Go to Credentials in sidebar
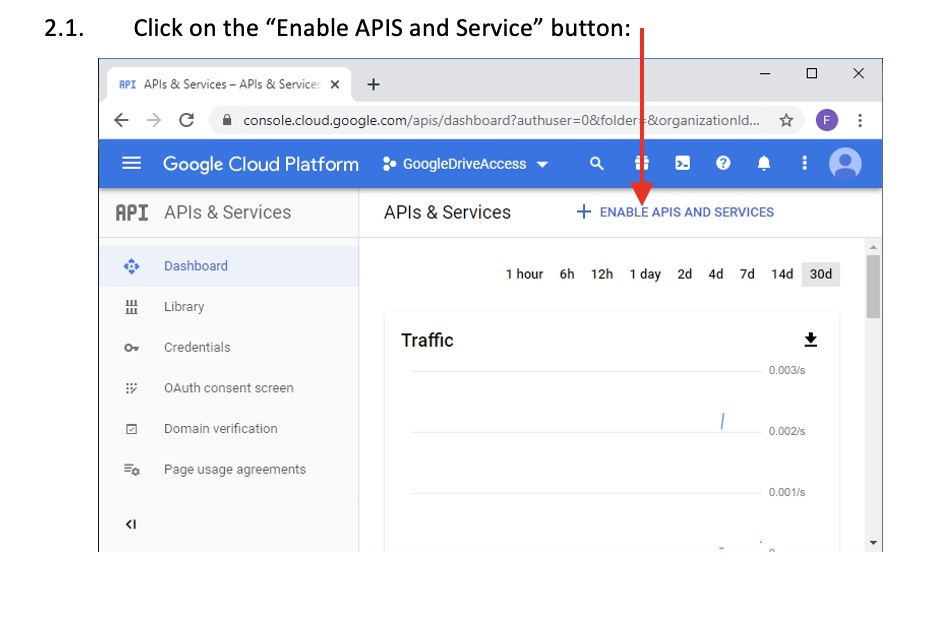The width and height of the screenshot is (944, 628). click(197, 347)
